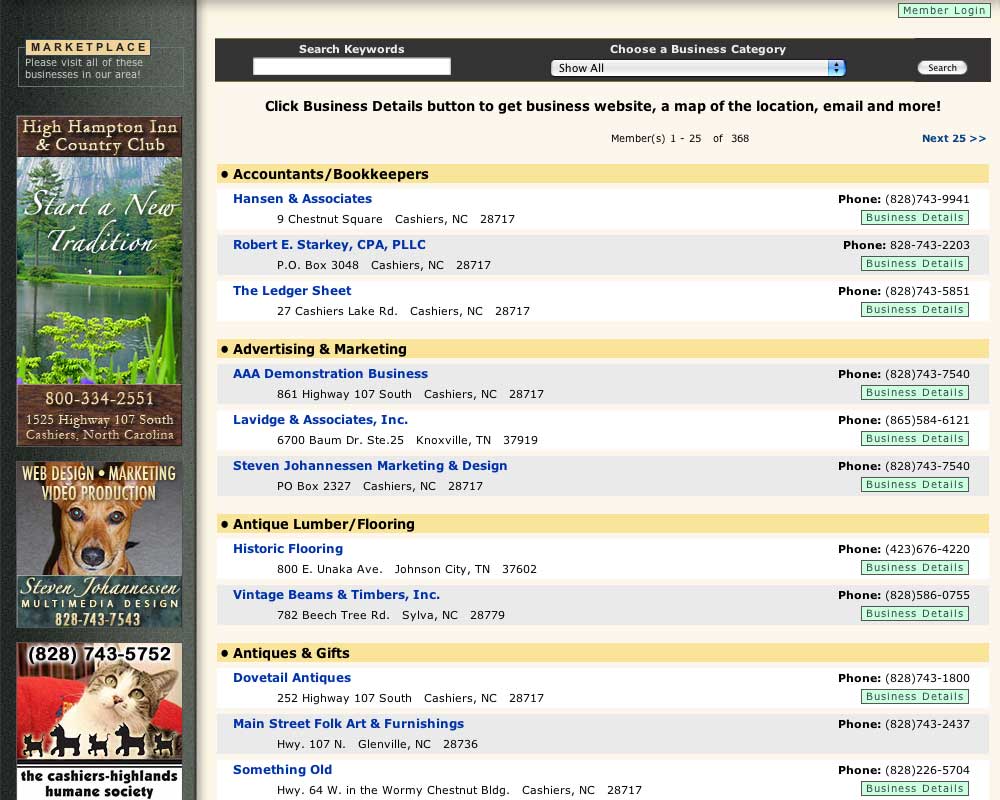Viewport: 1000px width, 800px height.
Task: Select address 6700 Baum Dr. Ste.25
Action: click(340, 440)
